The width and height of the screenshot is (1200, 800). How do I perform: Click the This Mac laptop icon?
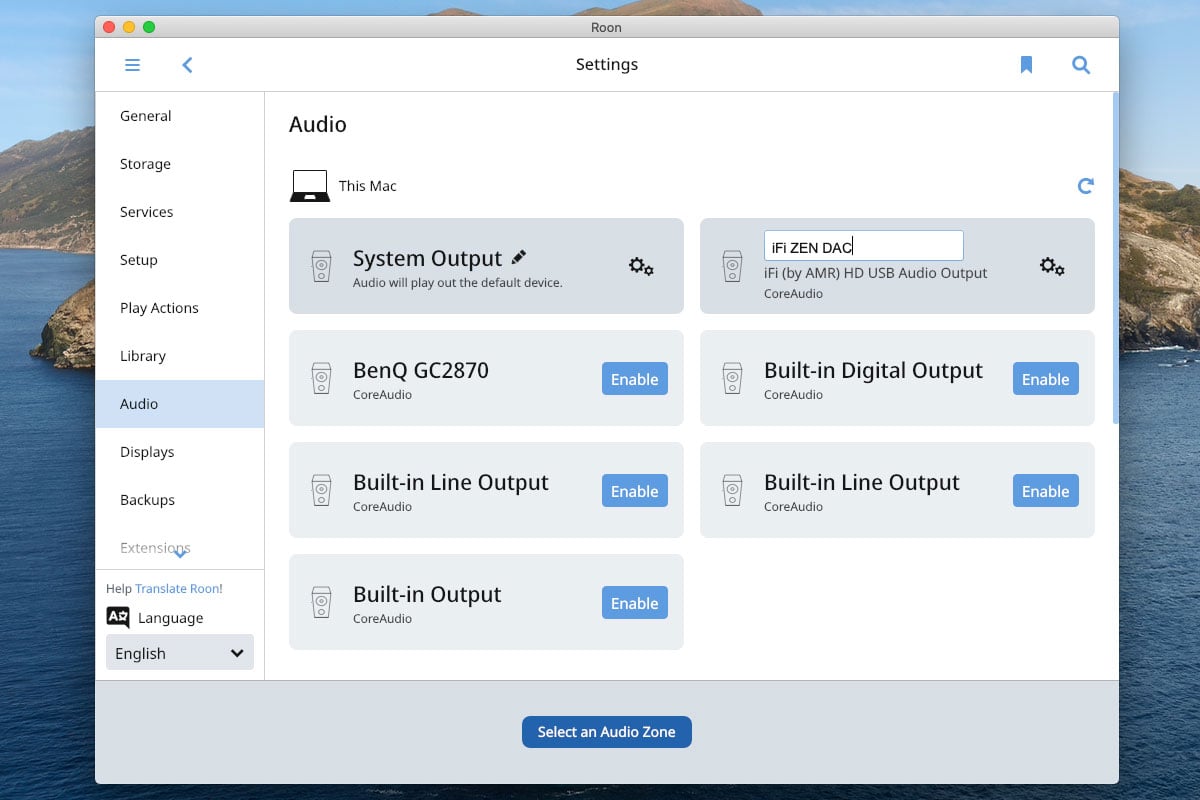[x=310, y=186]
